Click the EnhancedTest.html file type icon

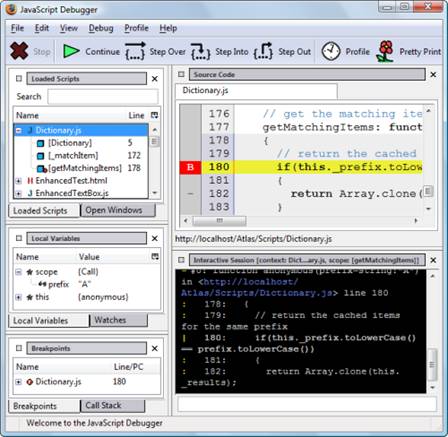(x=30, y=181)
